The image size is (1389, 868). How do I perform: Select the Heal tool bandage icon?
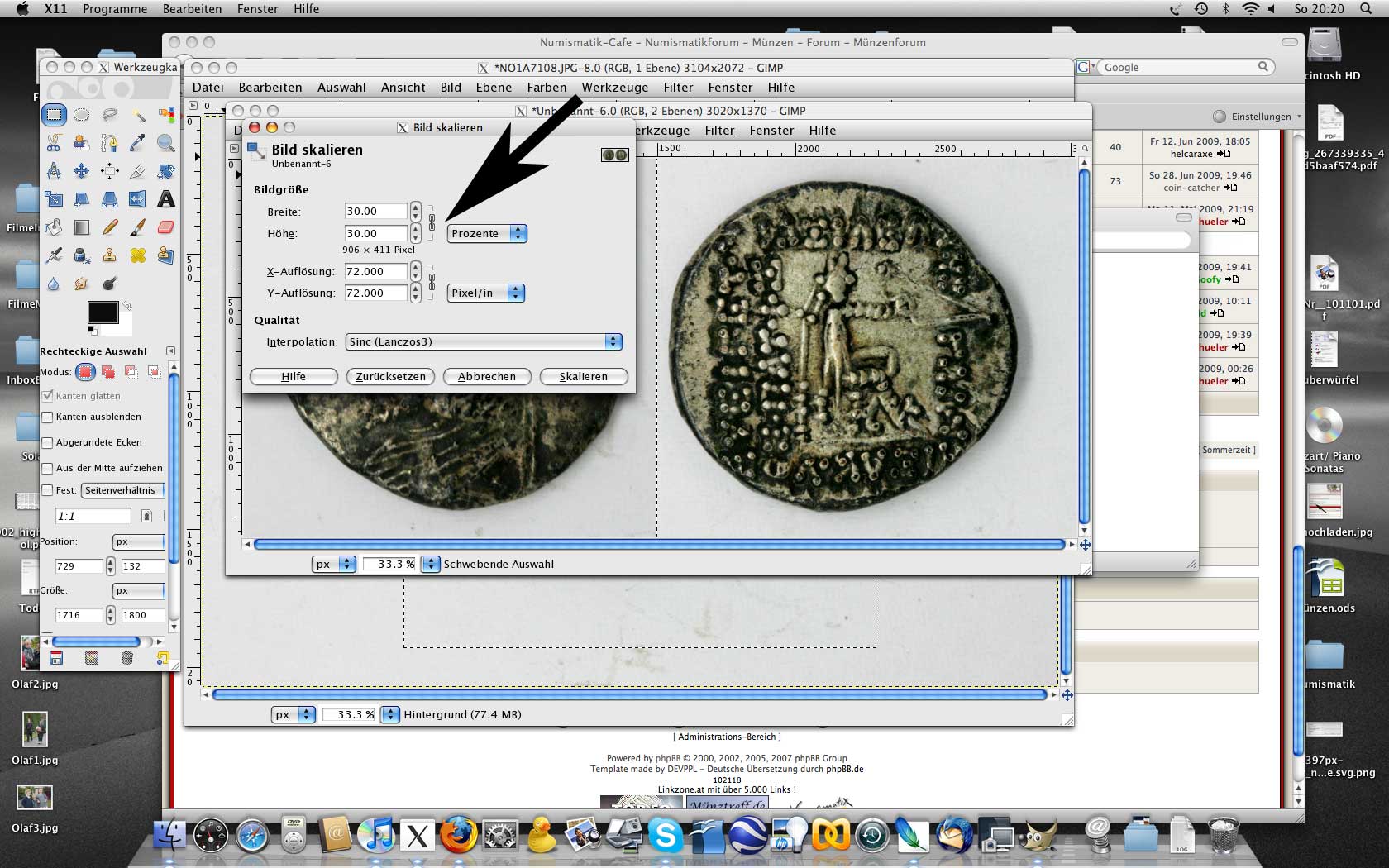pos(138,255)
